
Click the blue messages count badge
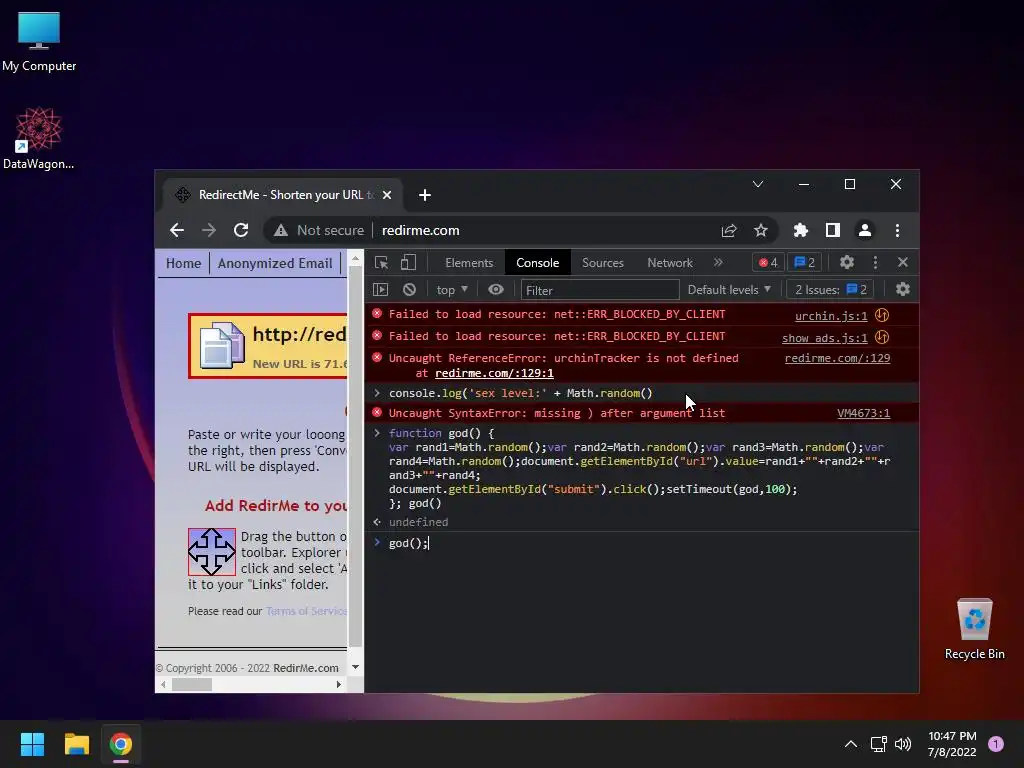tap(805, 263)
